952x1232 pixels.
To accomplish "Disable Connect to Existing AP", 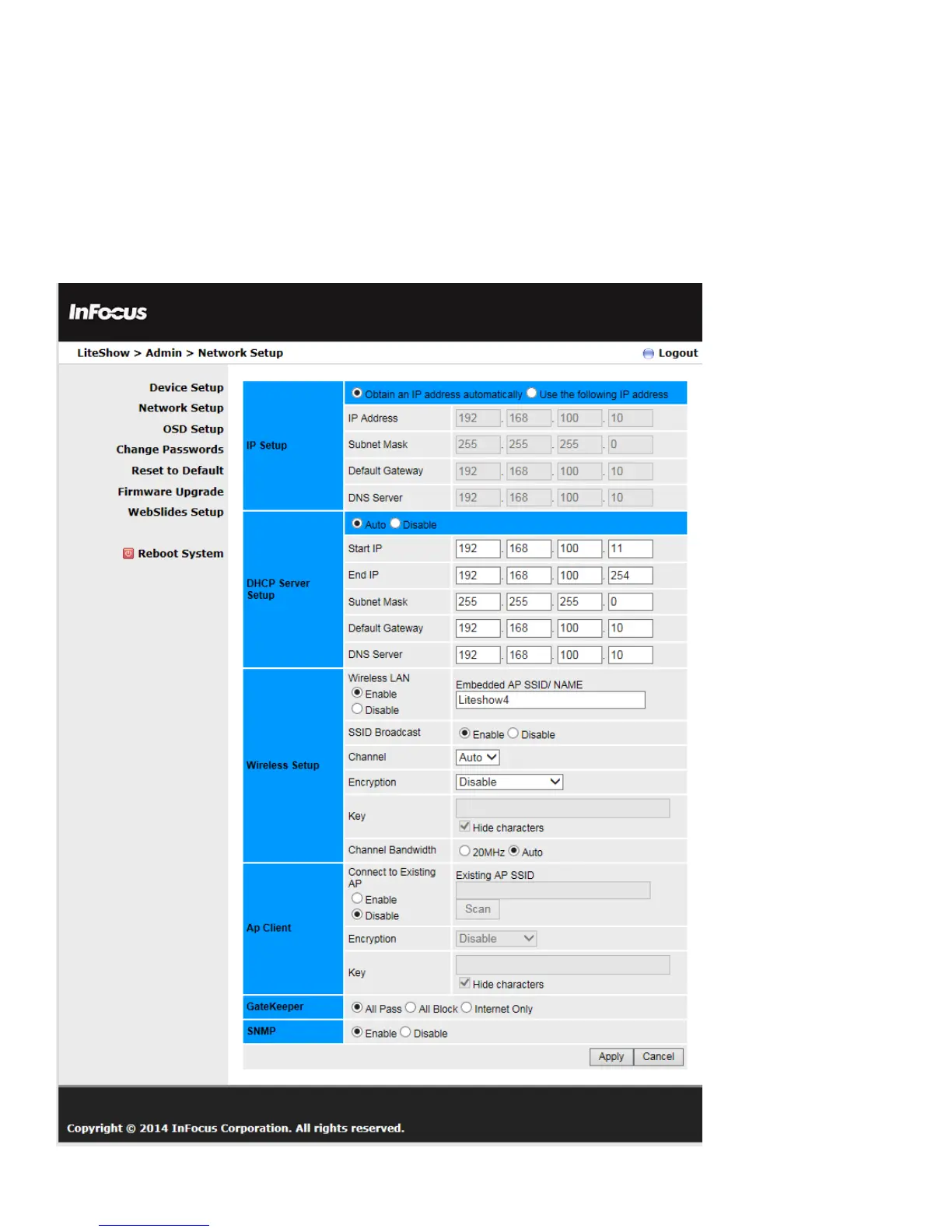I will pos(357,915).
